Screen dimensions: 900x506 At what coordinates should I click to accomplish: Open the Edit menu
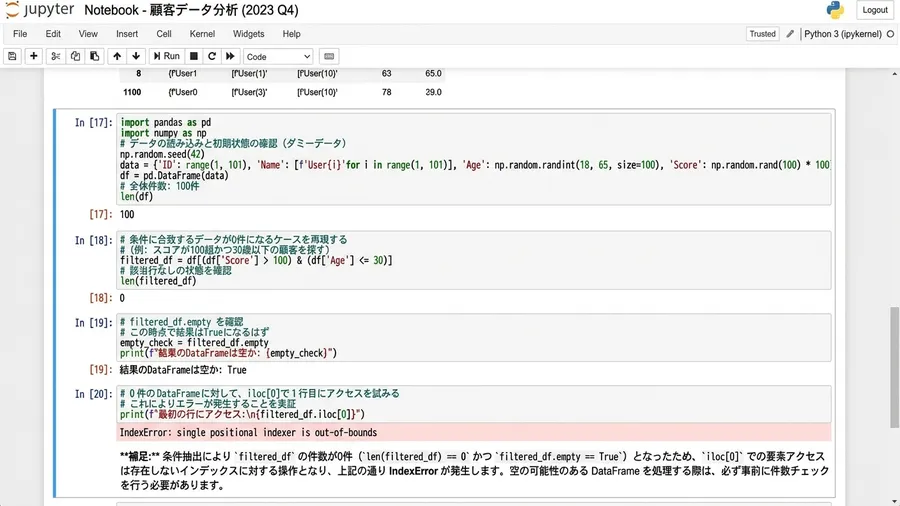(53, 34)
